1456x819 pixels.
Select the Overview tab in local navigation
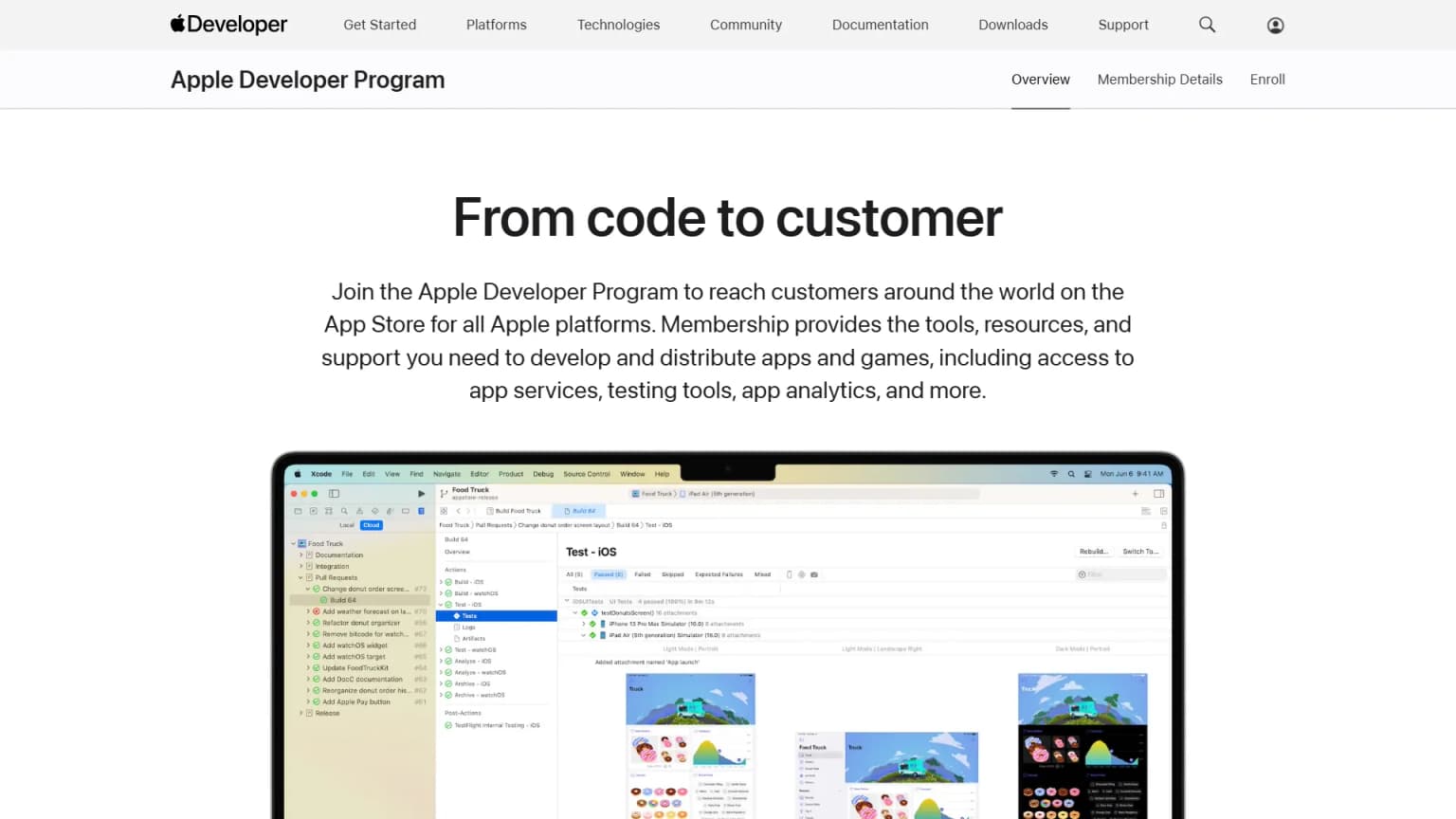pos(1040,80)
